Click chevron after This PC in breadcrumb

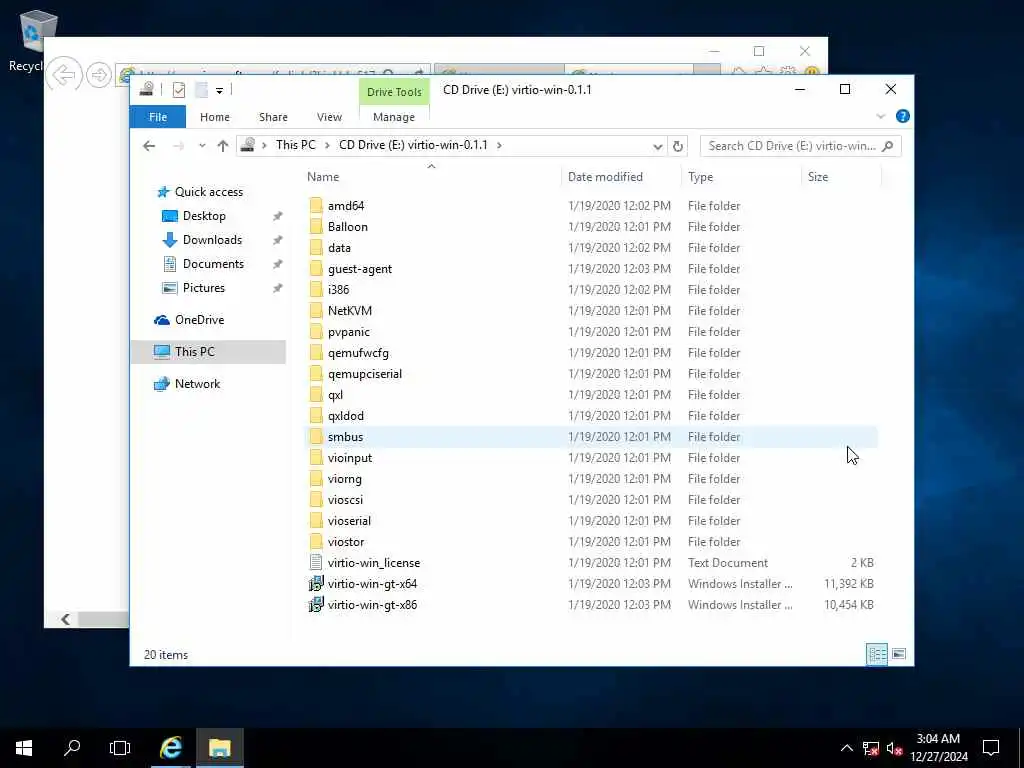[327, 145]
